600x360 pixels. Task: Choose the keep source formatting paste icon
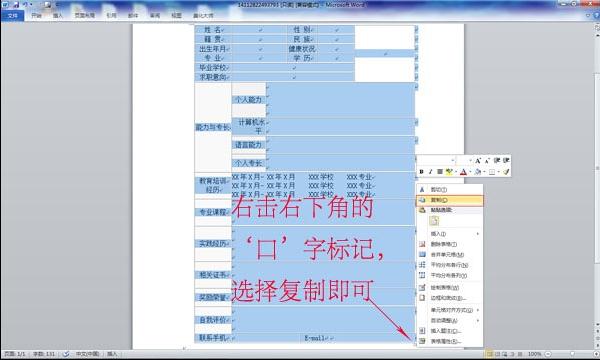point(434,221)
